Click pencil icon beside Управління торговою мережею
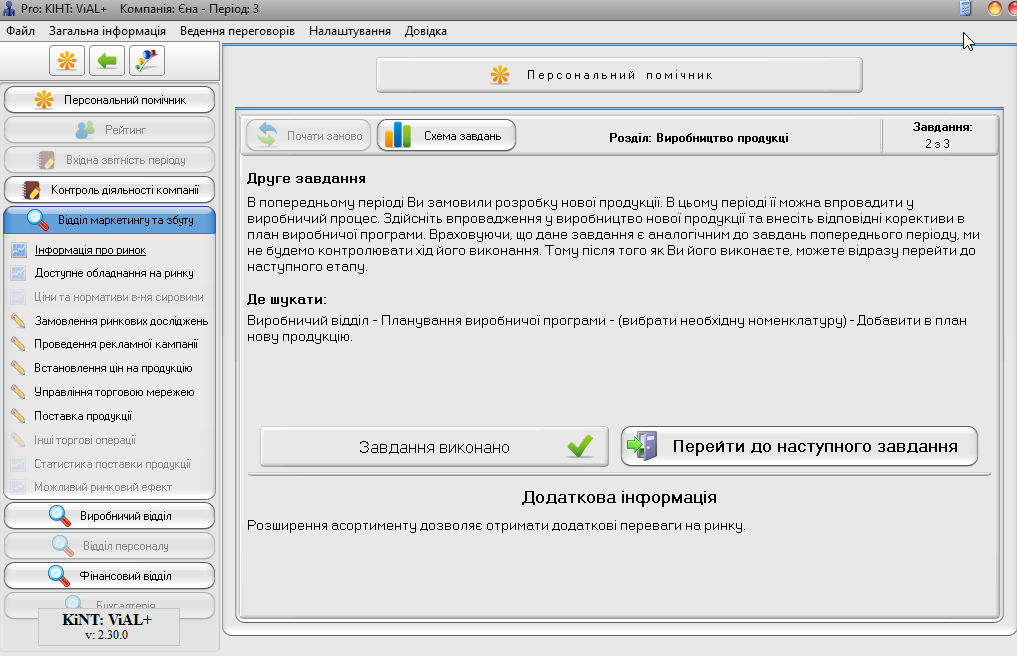 point(18,392)
